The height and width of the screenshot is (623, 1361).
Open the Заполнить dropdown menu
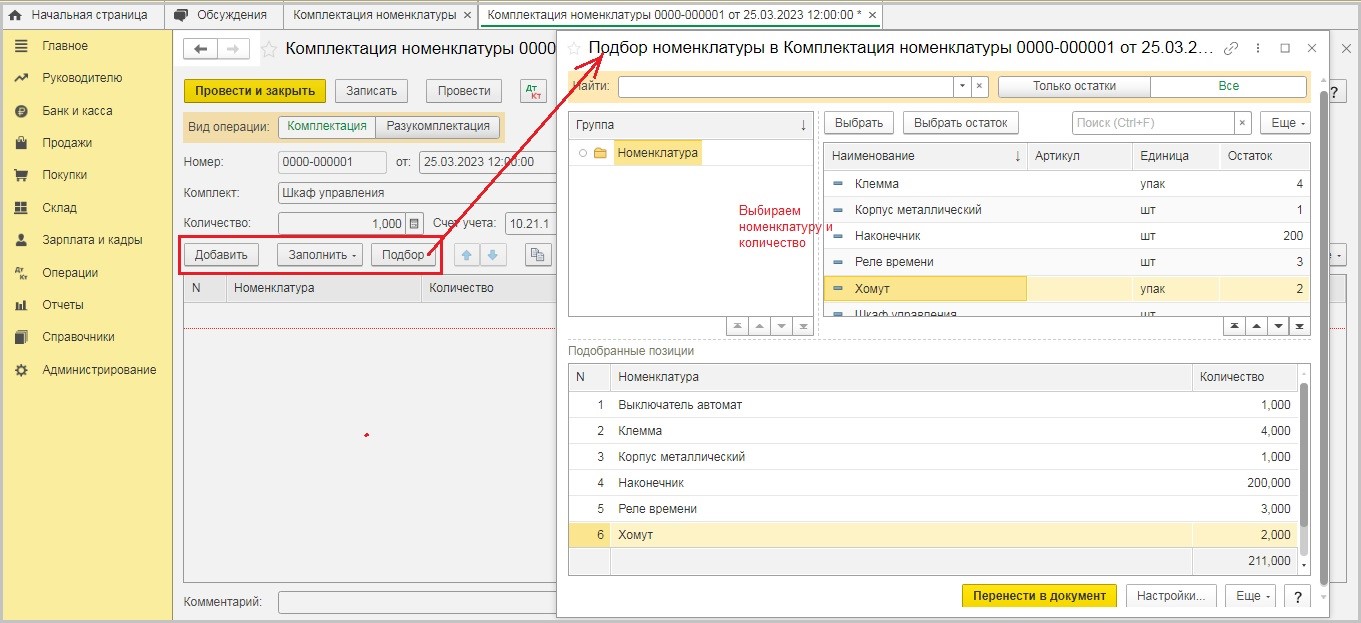[x=321, y=255]
